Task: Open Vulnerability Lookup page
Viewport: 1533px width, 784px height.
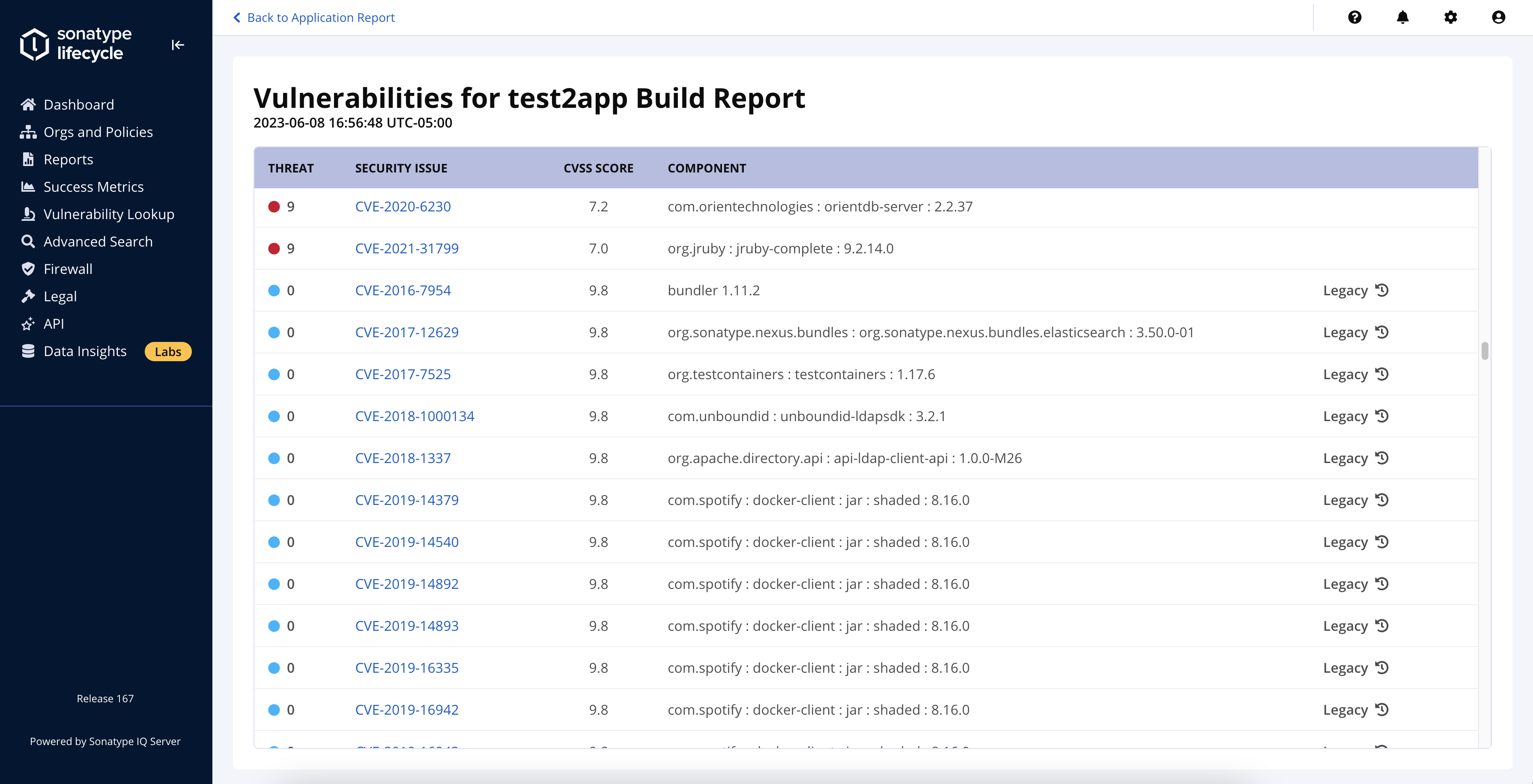Action: (x=109, y=214)
